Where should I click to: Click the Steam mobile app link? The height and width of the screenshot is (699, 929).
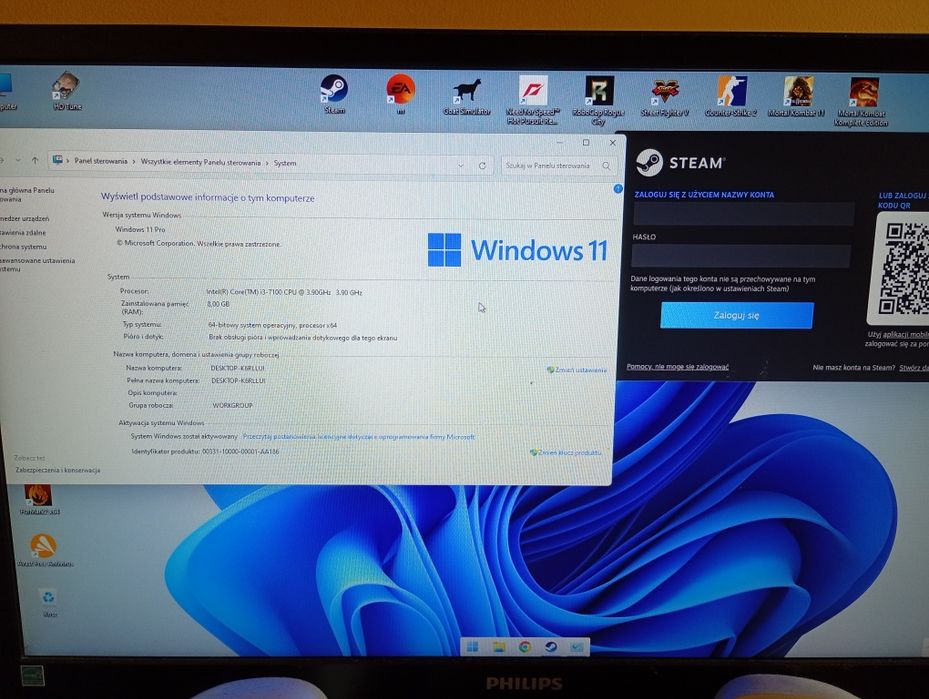pos(905,335)
